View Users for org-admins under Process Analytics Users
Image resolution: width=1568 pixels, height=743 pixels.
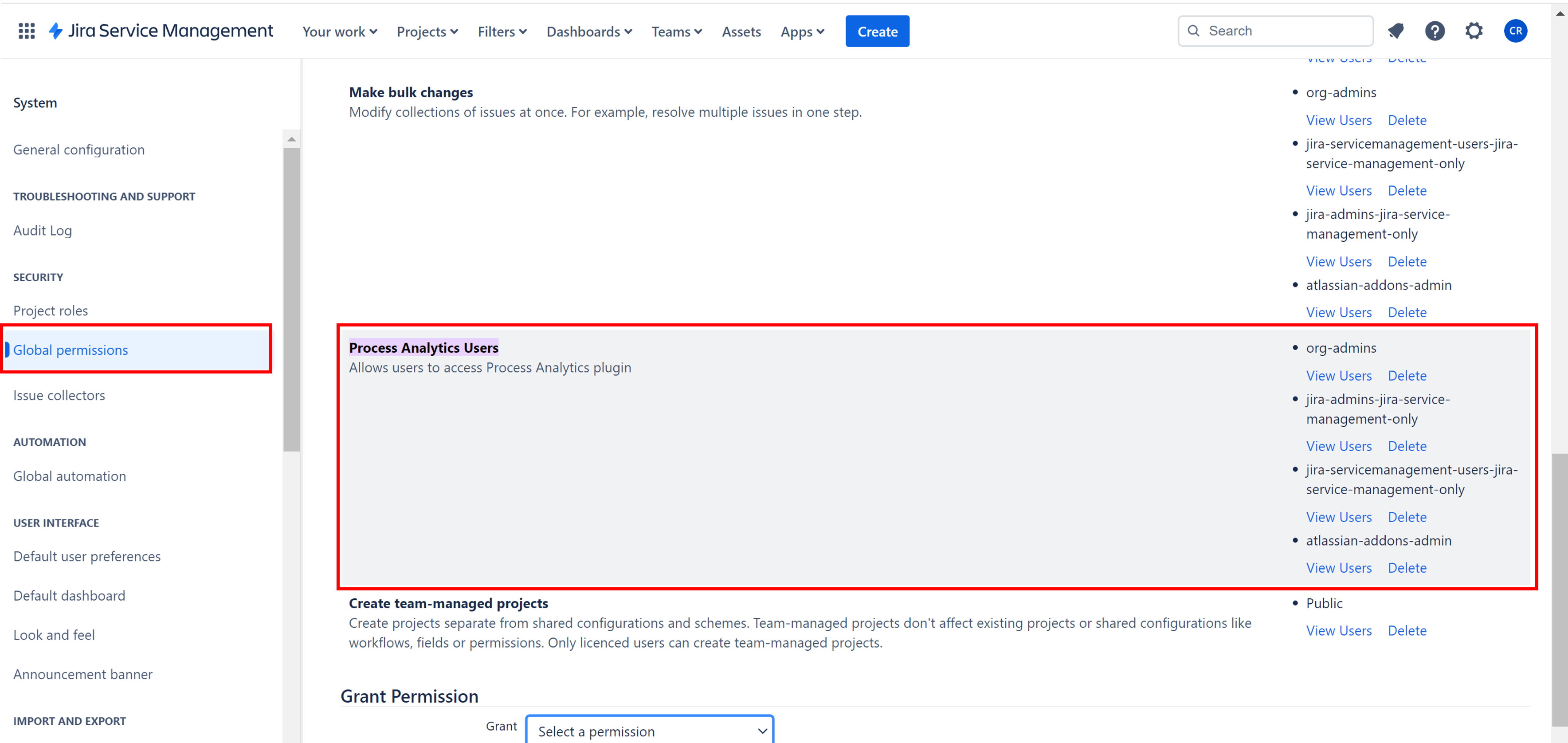tap(1339, 376)
